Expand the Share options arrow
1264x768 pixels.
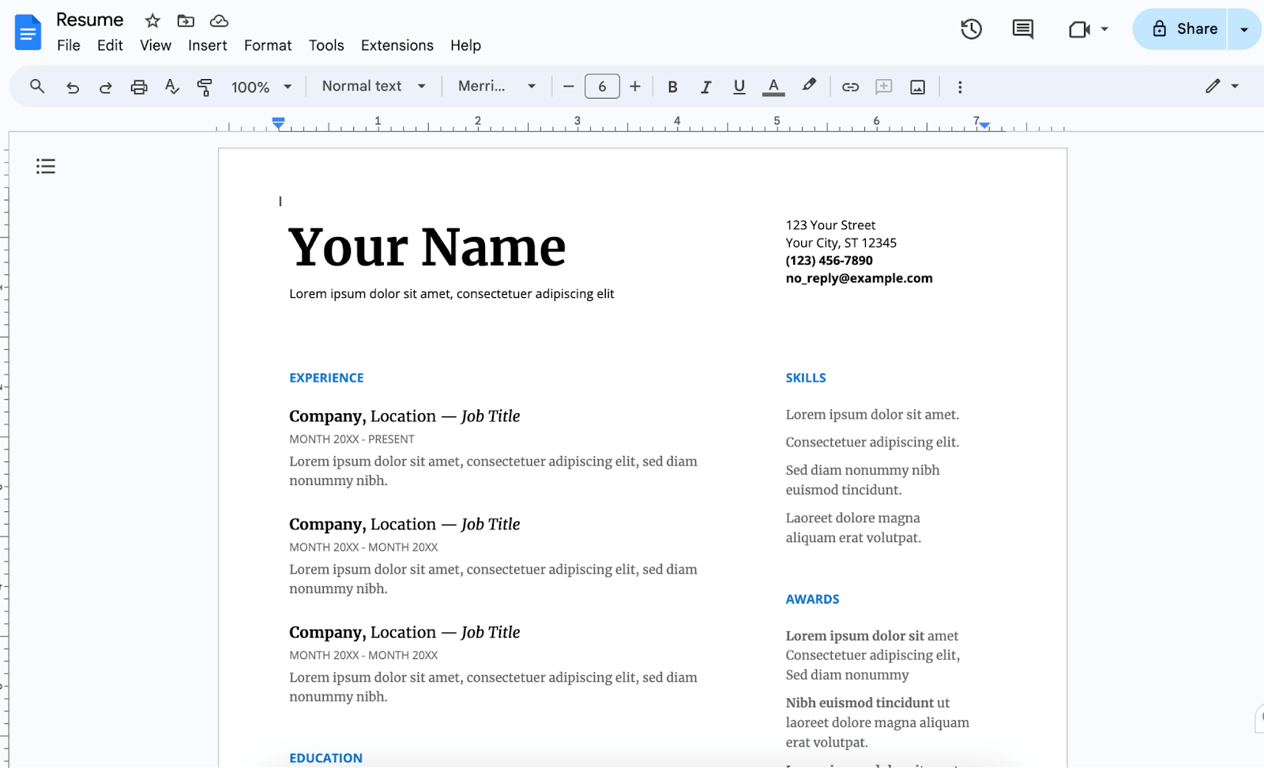click(x=1245, y=29)
